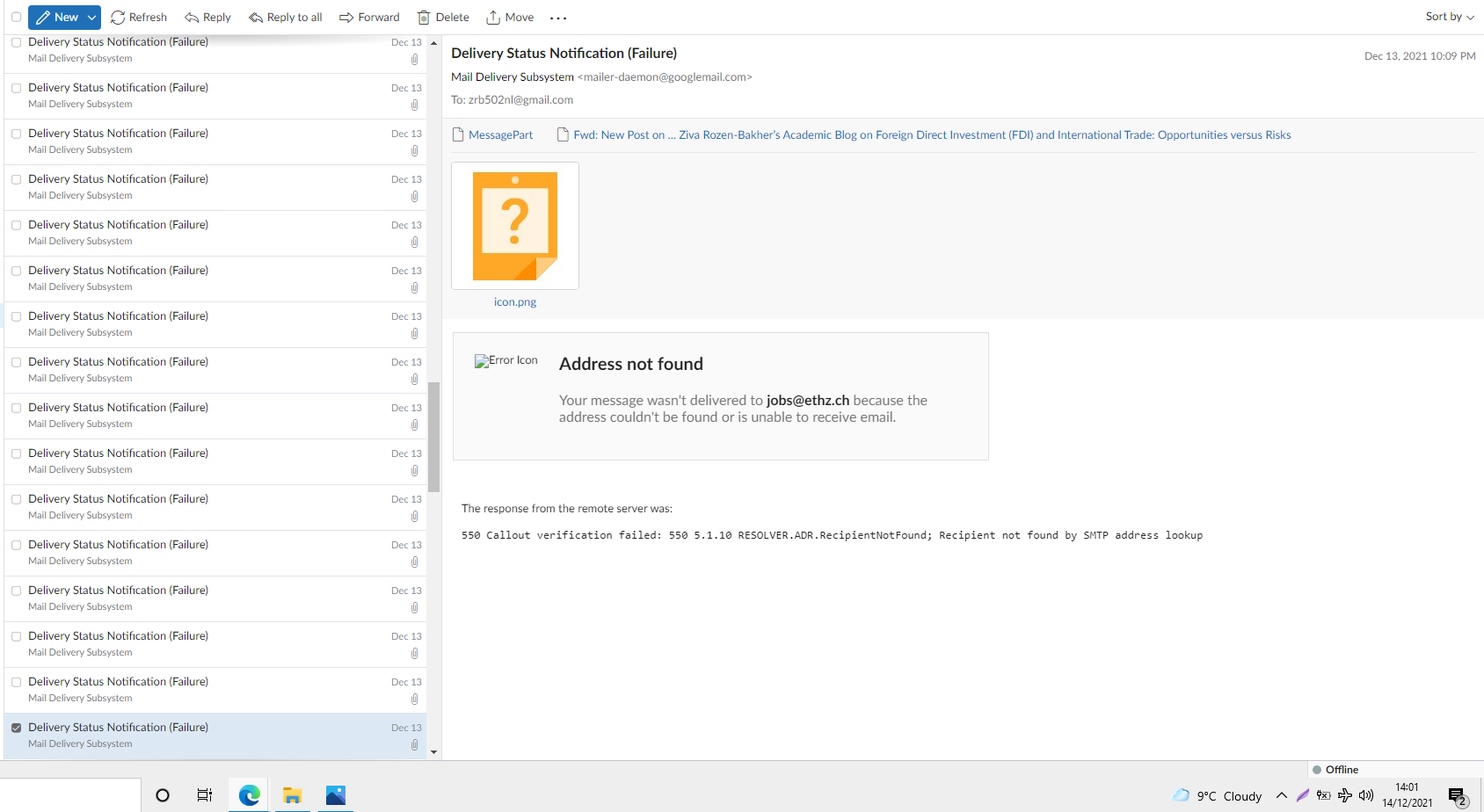Open the dropdown arrow beside New
The width and height of the screenshot is (1484, 812).
[x=91, y=18]
